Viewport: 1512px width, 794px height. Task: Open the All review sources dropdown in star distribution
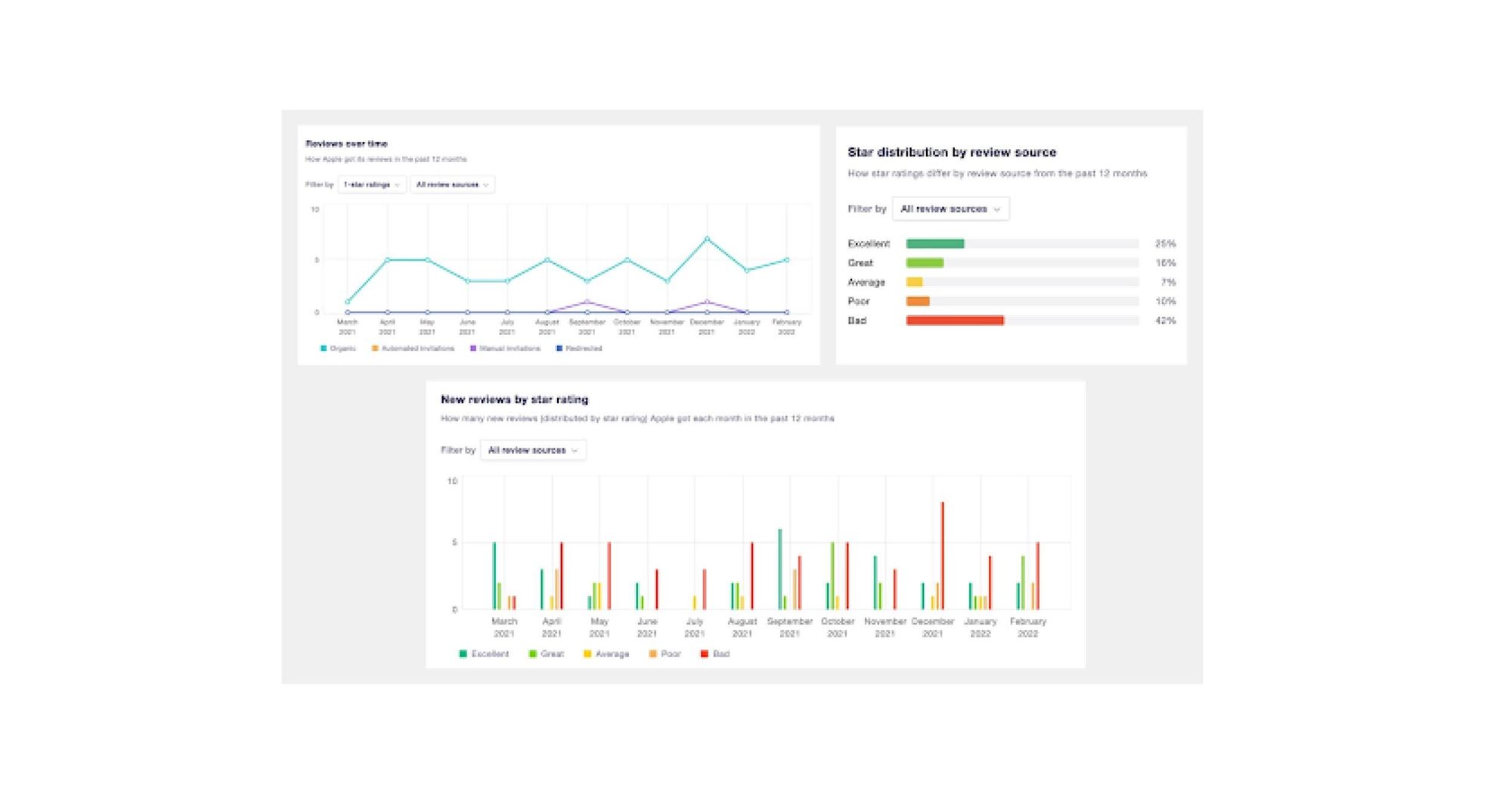click(x=951, y=209)
